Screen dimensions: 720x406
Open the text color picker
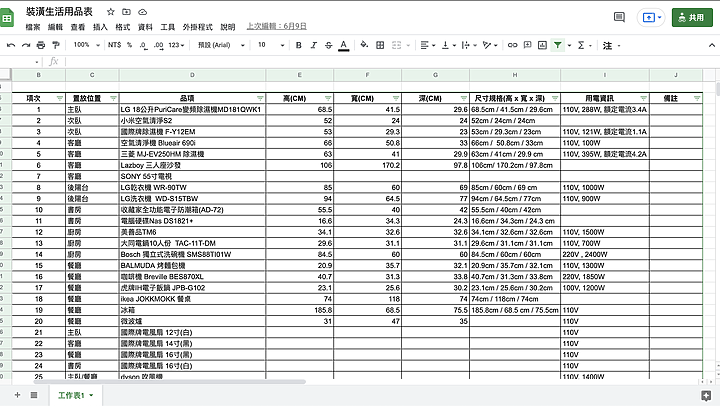(343, 45)
